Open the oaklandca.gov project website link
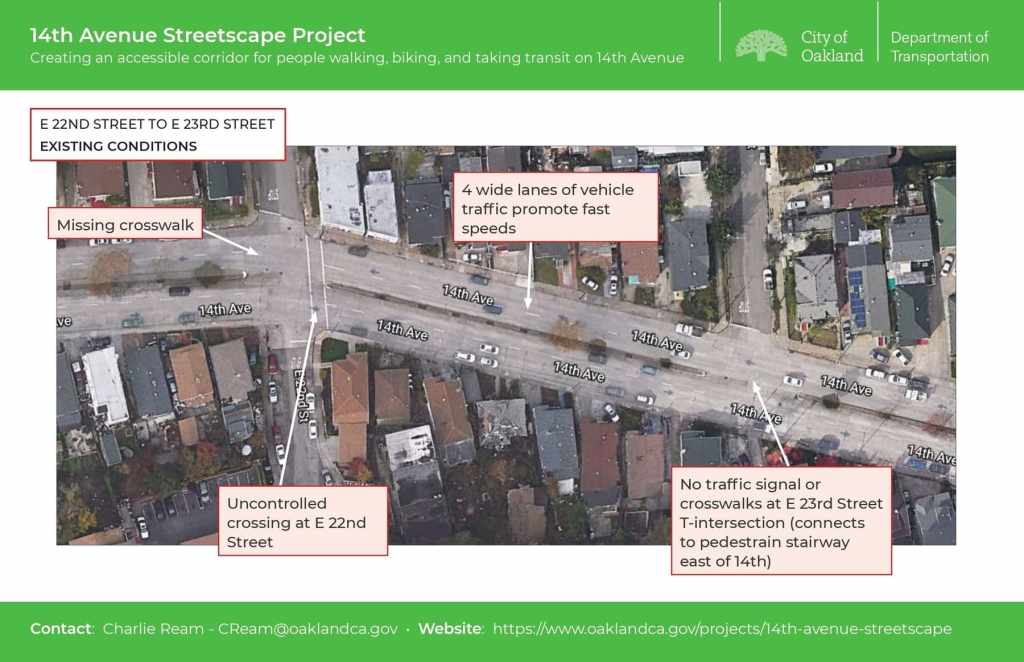This screenshot has width=1024, height=662. click(x=722, y=629)
